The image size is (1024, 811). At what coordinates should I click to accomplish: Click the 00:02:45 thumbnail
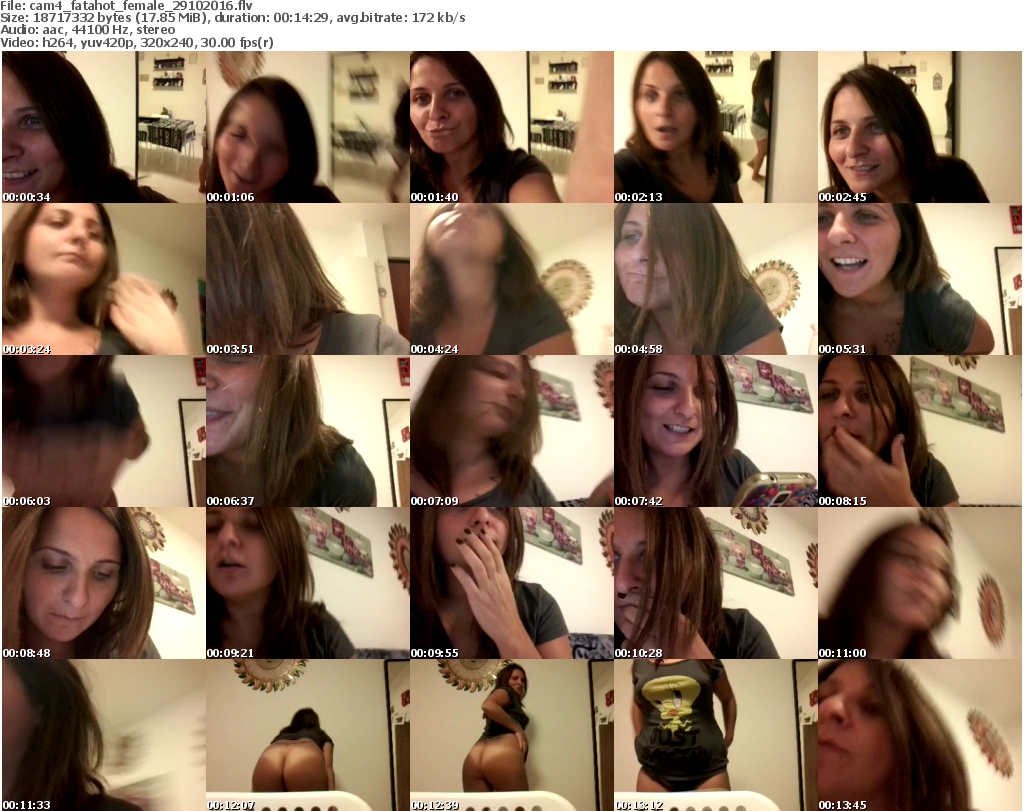coord(919,127)
